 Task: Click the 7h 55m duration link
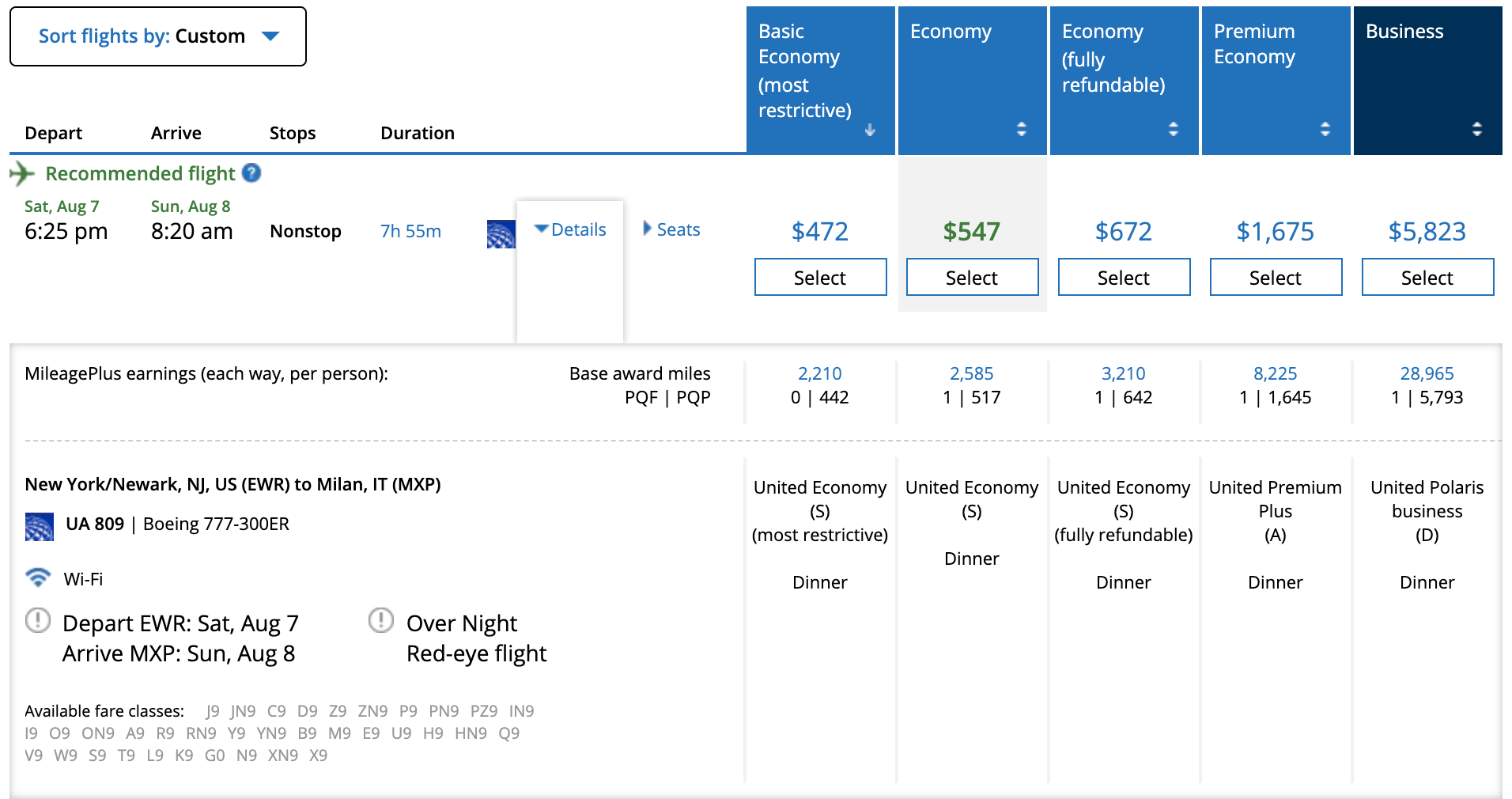410,231
